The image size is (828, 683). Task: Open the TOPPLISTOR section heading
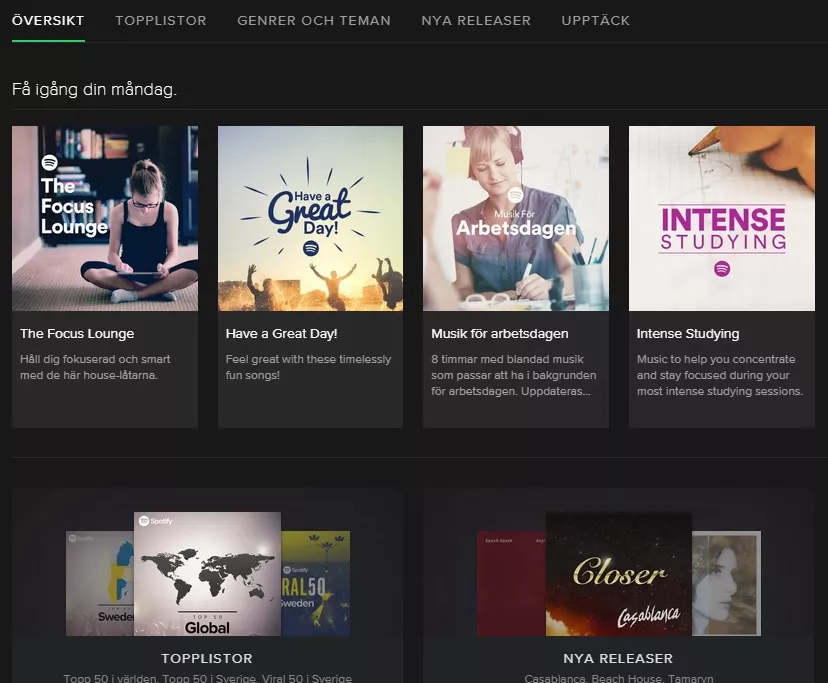click(x=207, y=659)
